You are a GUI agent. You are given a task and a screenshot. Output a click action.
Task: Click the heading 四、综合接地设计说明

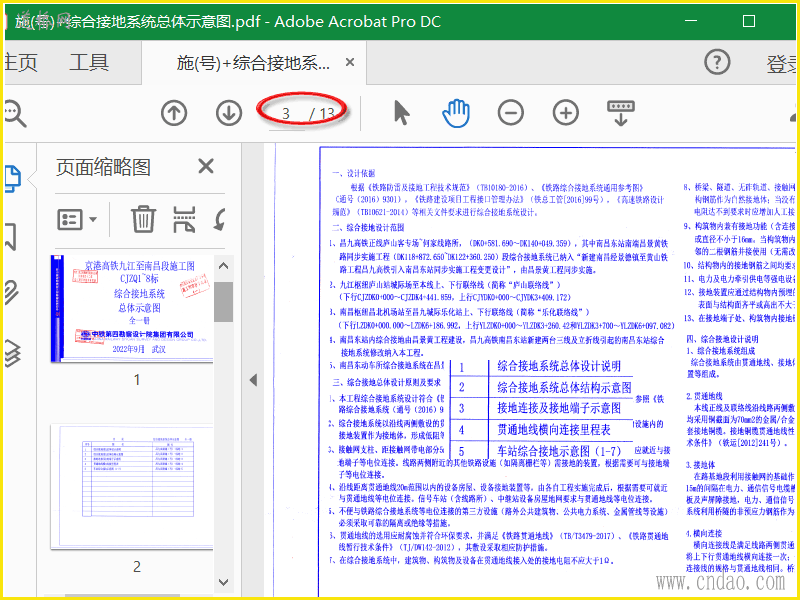pyautogui.click(x=722, y=339)
